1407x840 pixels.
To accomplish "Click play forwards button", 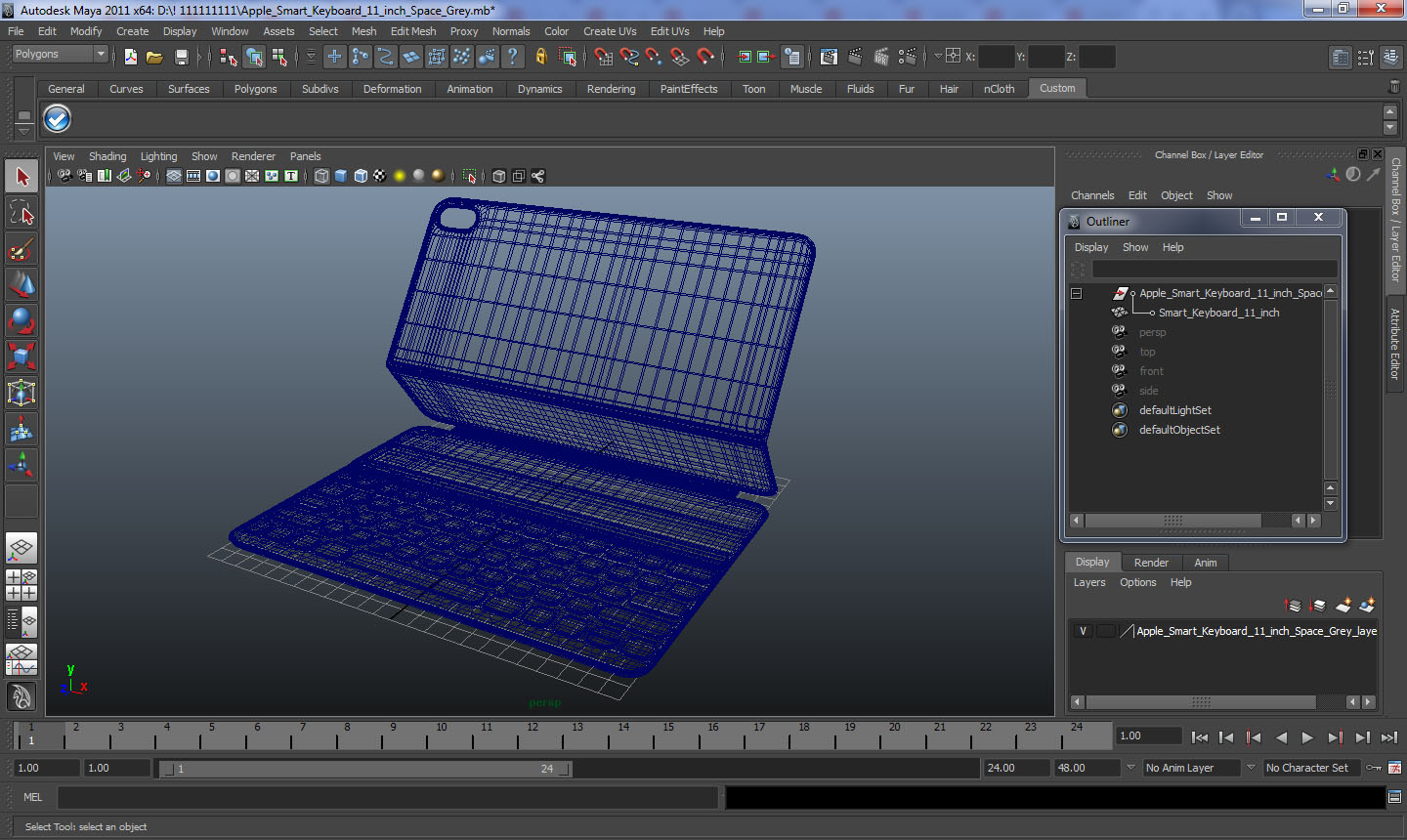I will (x=1307, y=738).
